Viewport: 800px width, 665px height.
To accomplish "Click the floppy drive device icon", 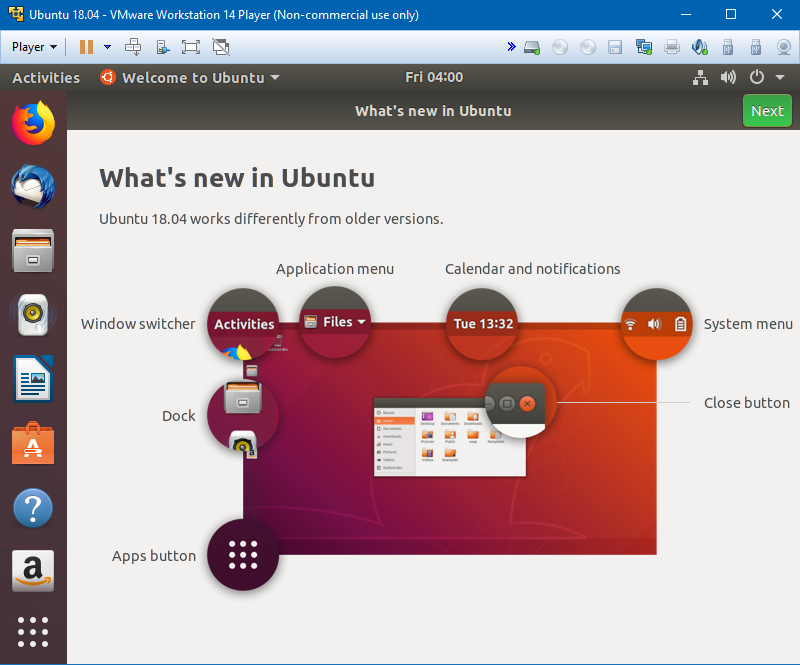I will (x=615, y=47).
